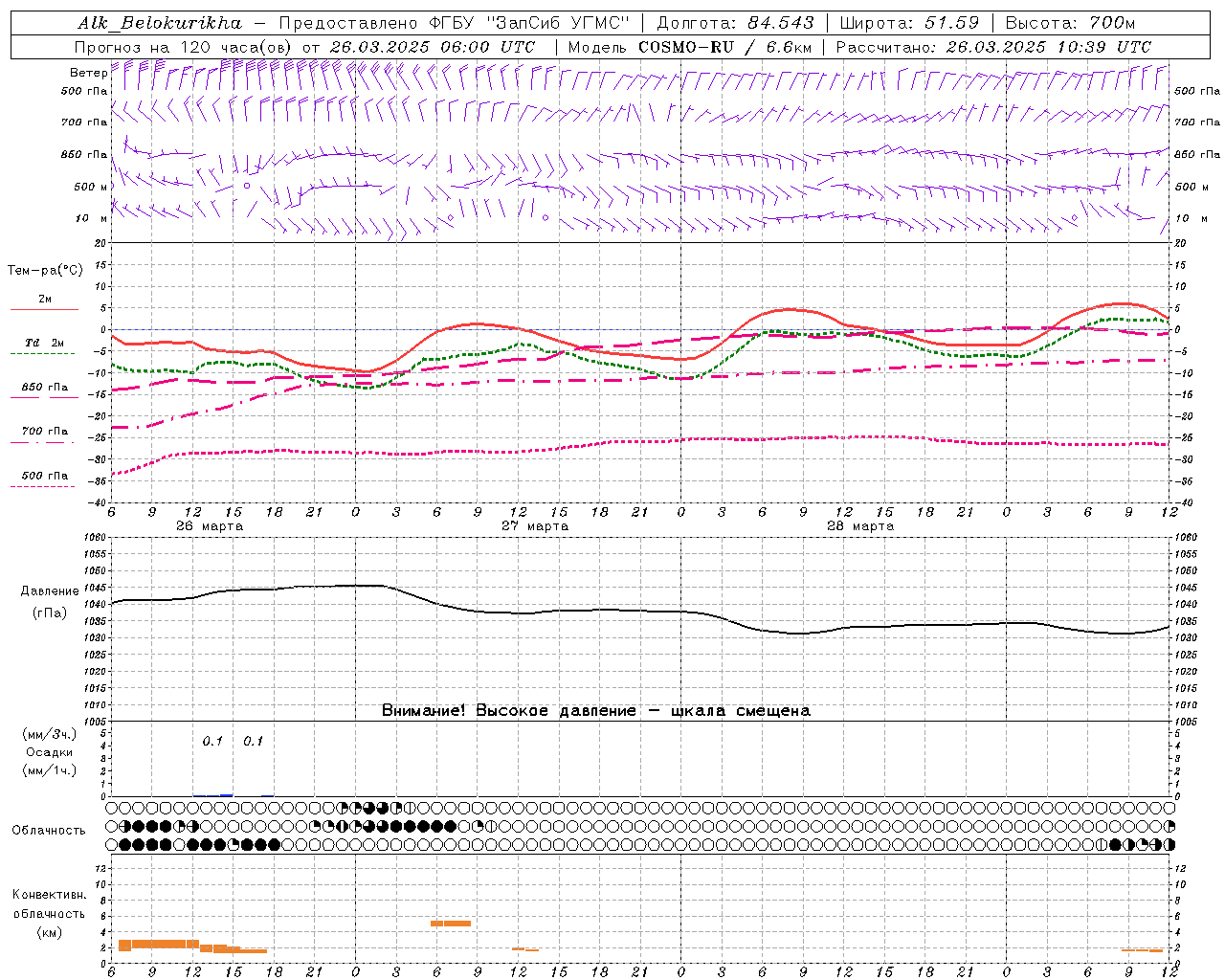The height and width of the screenshot is (980, 1225).
Task: Click the '(гПа)' unit label under Давление
Action: [50, 612]
